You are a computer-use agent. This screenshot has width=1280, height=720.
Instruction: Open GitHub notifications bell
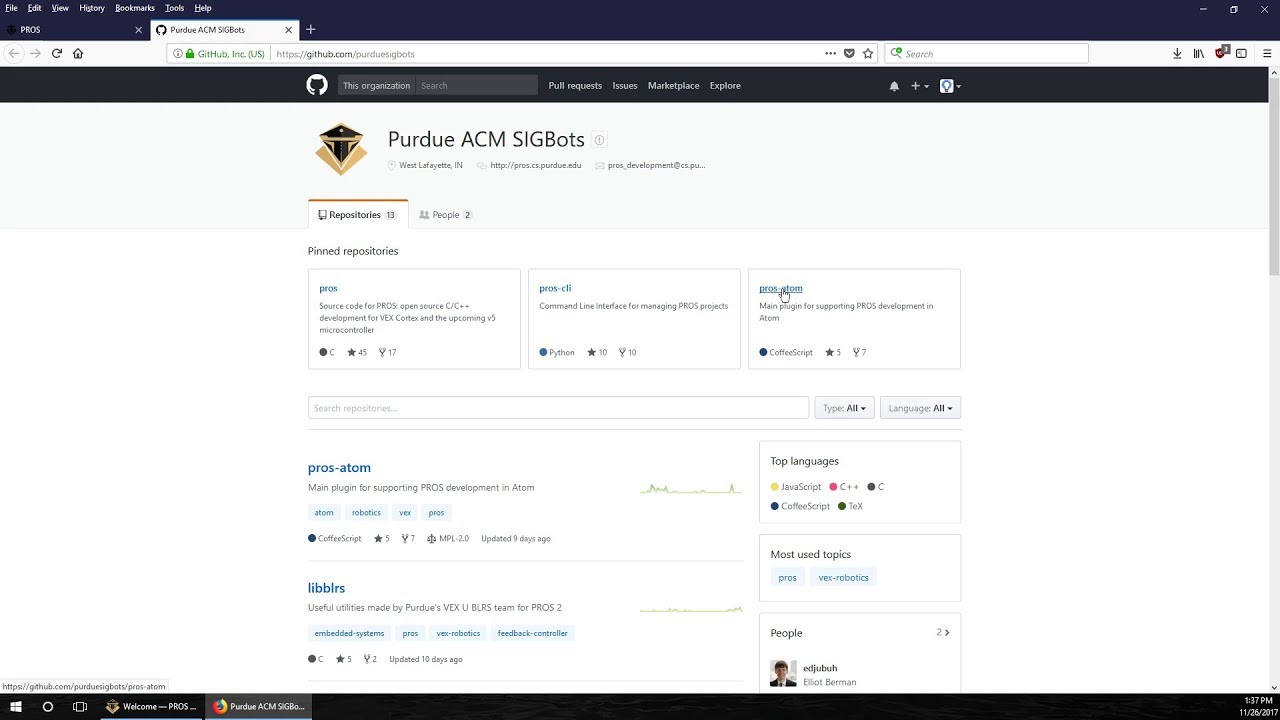click(894, 86)
